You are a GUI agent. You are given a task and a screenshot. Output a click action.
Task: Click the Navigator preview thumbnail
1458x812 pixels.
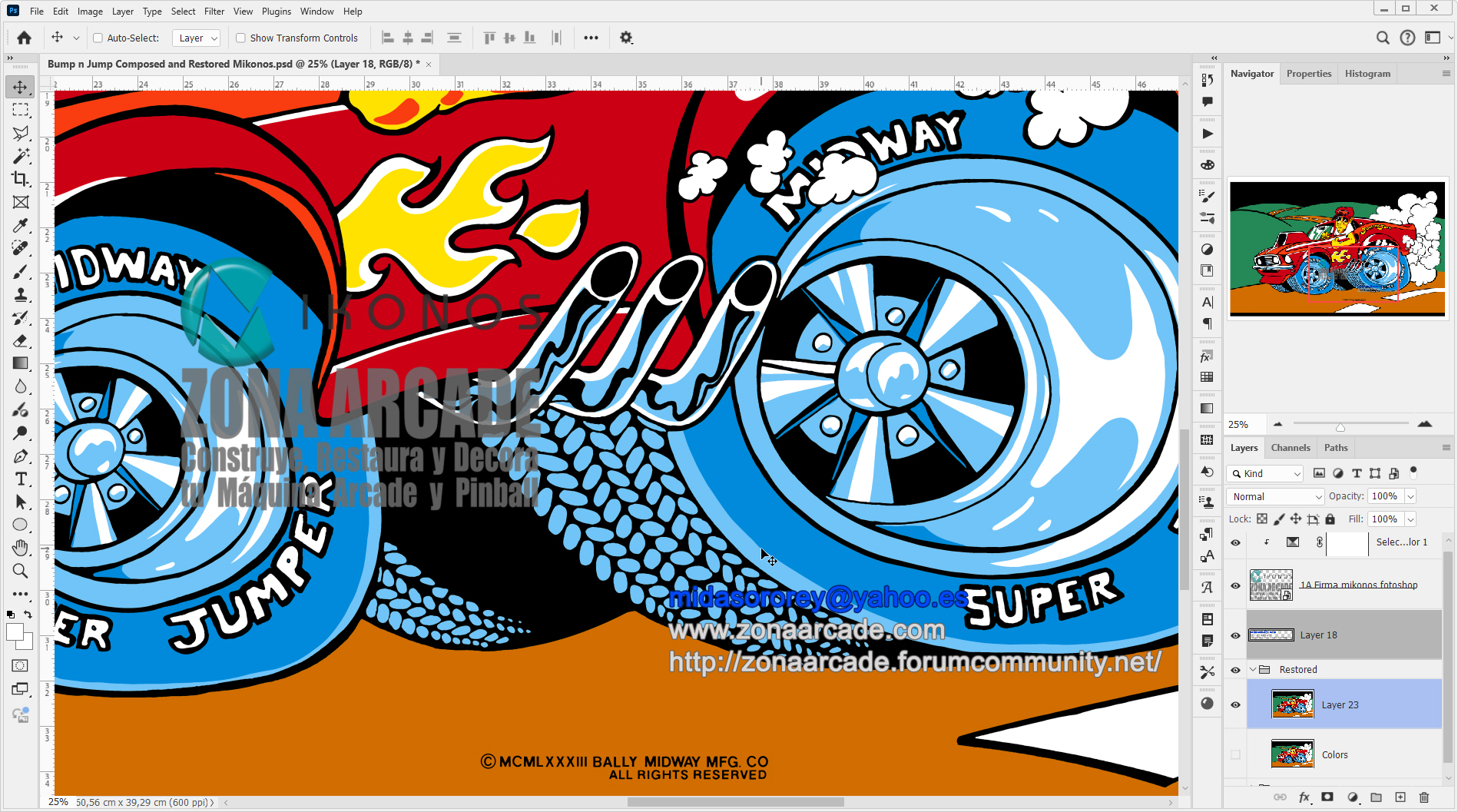(x=1337, y=249)
